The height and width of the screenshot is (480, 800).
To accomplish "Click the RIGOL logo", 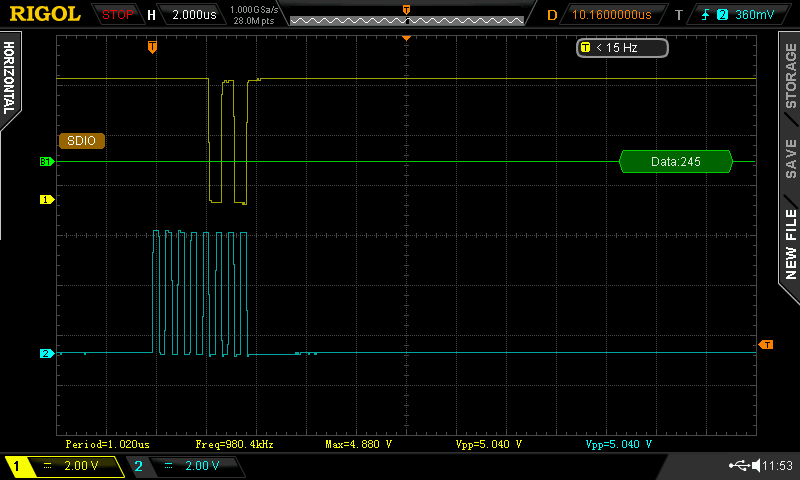I will click(45, 14).
